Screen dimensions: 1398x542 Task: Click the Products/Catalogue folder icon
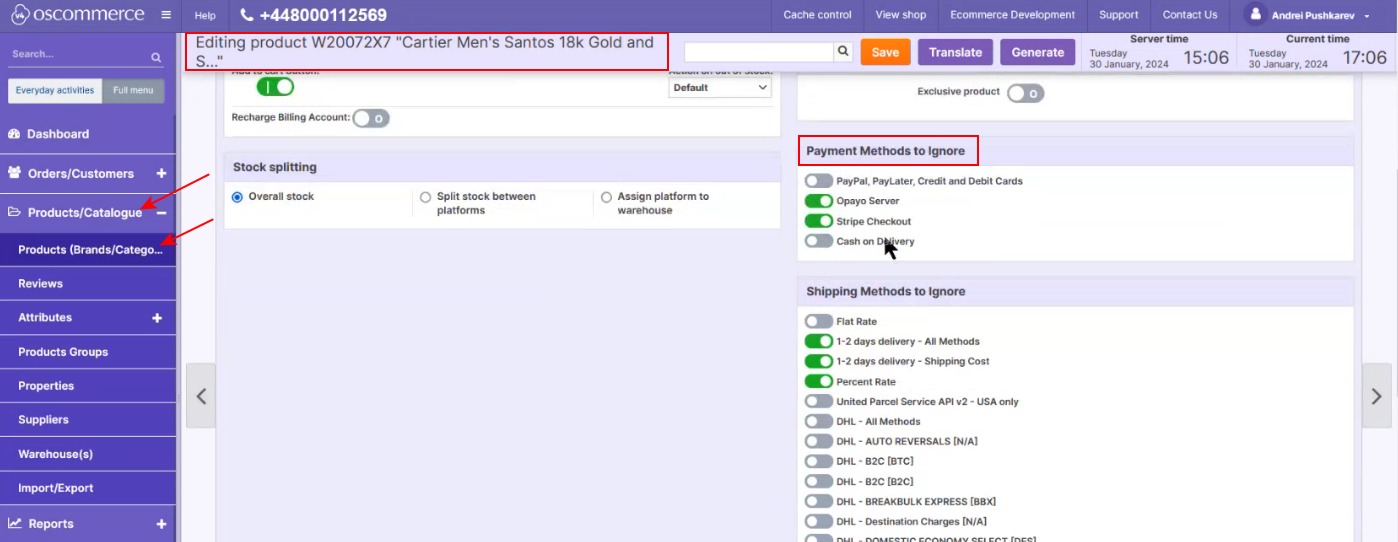(x=15, y=212)
